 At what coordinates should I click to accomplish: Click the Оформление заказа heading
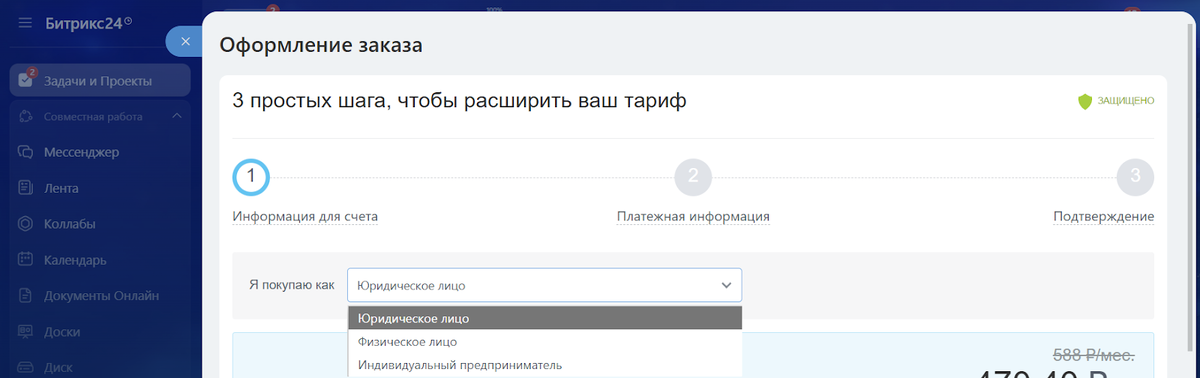321,45
